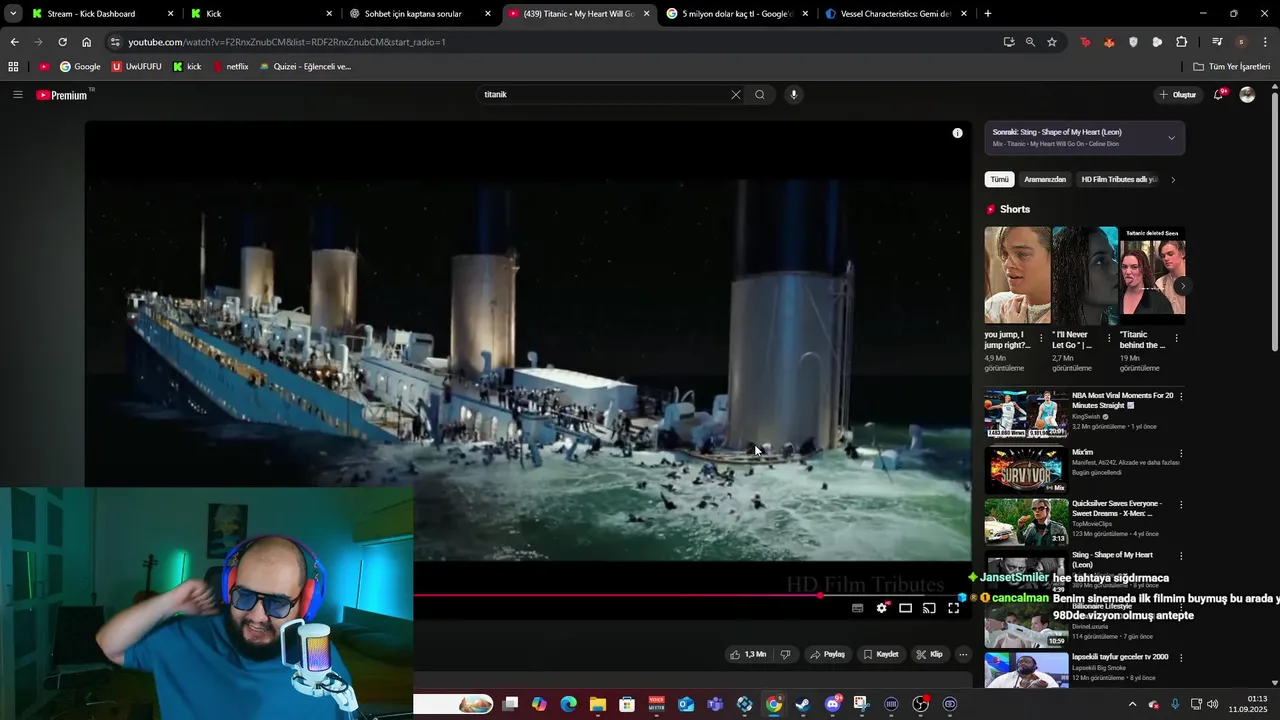1280x720 pixels.
Task: Show more filter chips with arrow
Action: (x=1173, y=180)
